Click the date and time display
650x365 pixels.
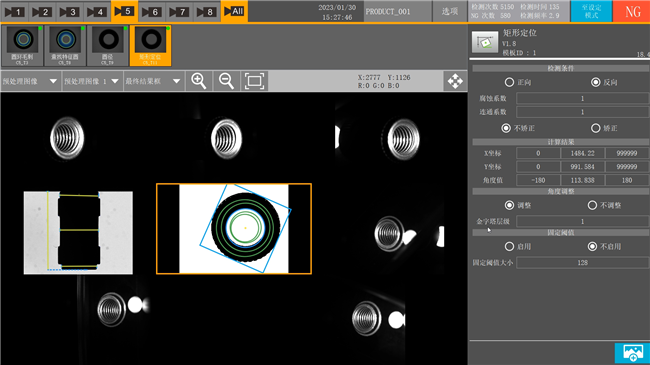coord(337,12)
